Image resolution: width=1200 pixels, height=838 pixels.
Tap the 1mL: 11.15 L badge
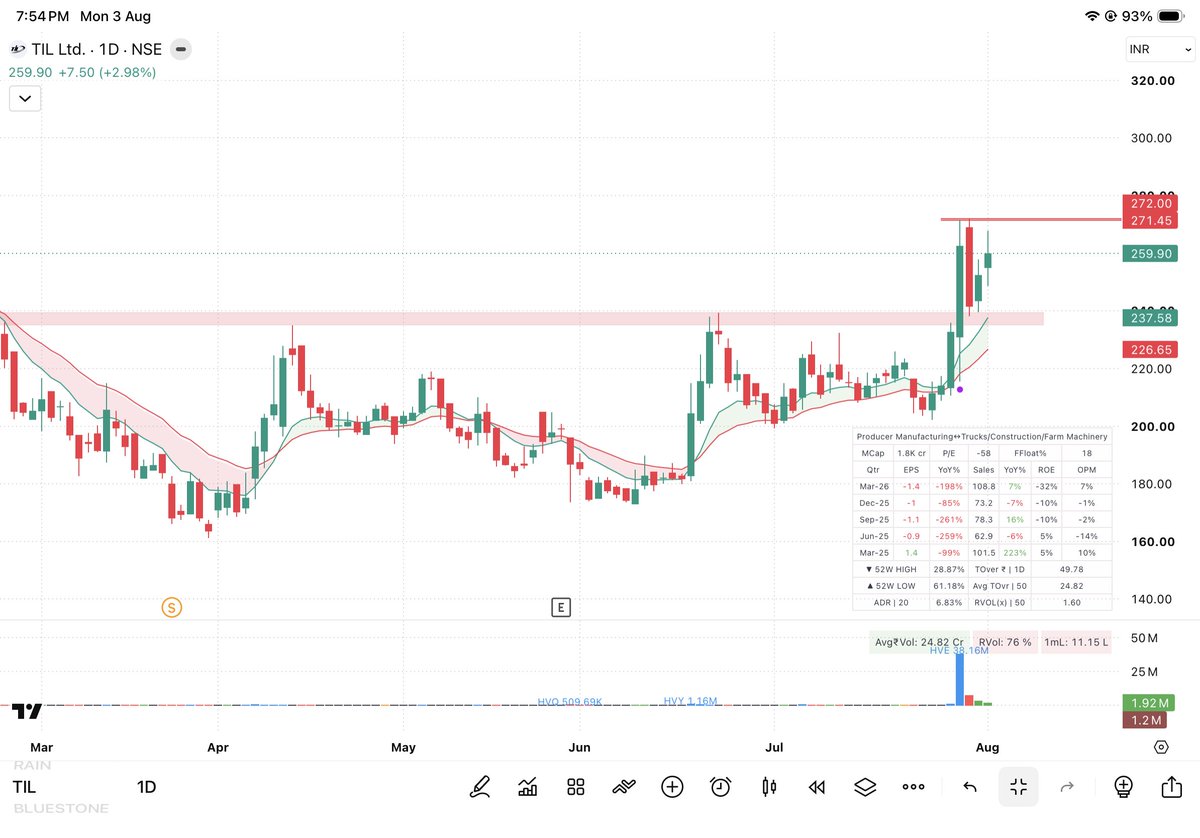pos(1077,642)
